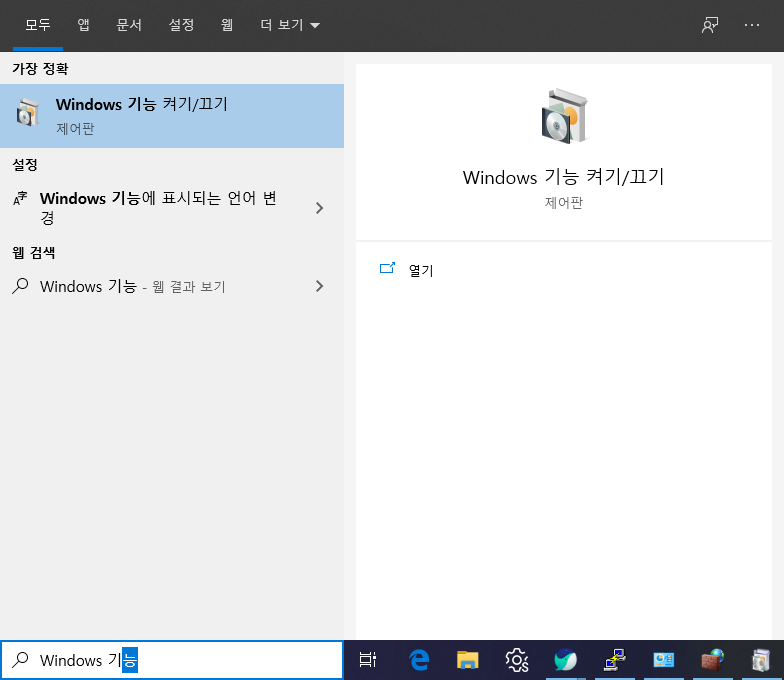Click 열기 to open the control panel item
784x680 pixels.
pos(421,270)
